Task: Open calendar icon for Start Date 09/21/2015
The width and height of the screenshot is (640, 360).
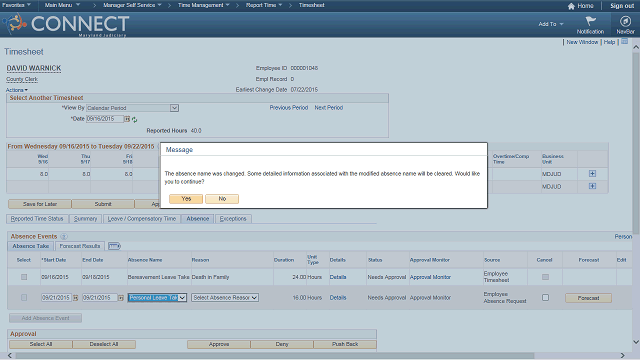Action: [x=76, y=298]
